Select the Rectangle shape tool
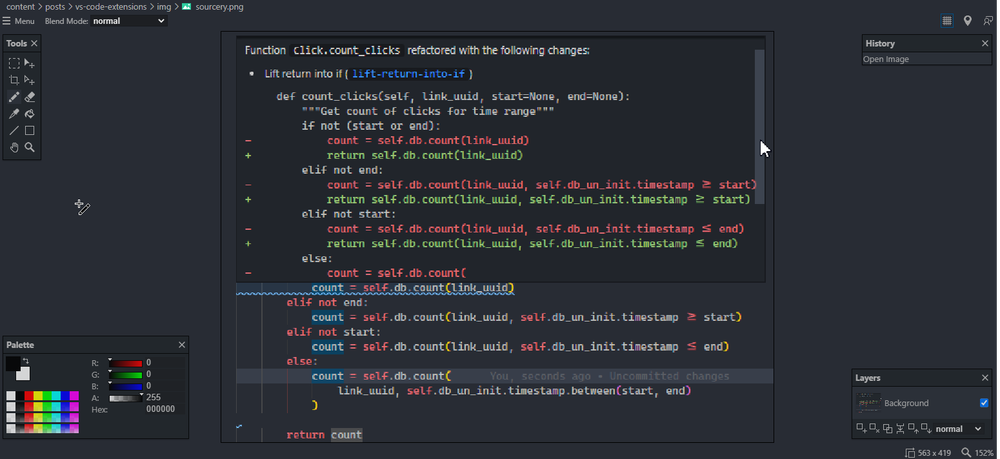Viewport: 1000px width, 459px height. pos(29,131)
